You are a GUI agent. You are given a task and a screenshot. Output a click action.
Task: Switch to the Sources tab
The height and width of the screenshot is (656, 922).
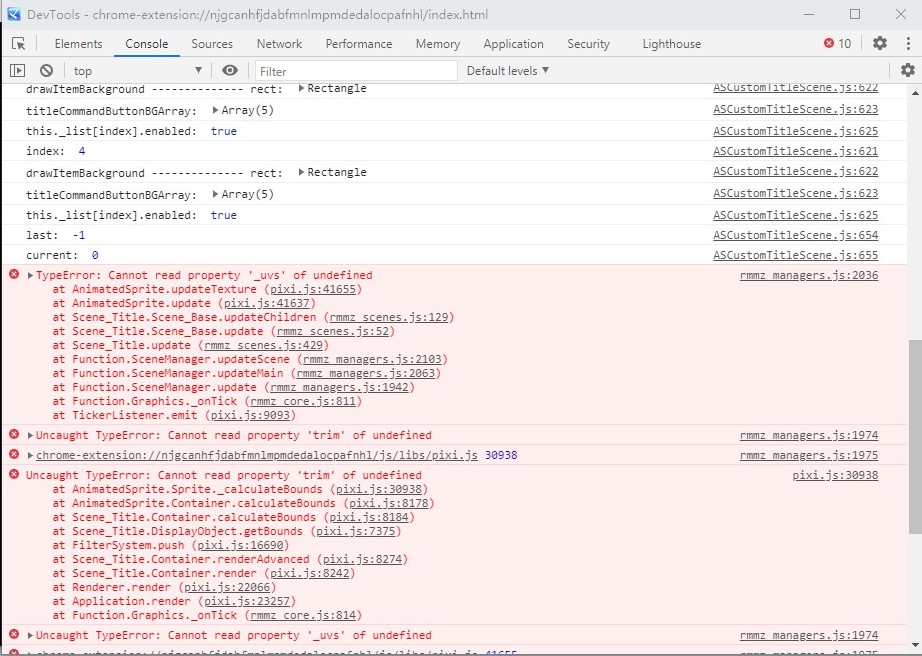click(x=212, y=43)
